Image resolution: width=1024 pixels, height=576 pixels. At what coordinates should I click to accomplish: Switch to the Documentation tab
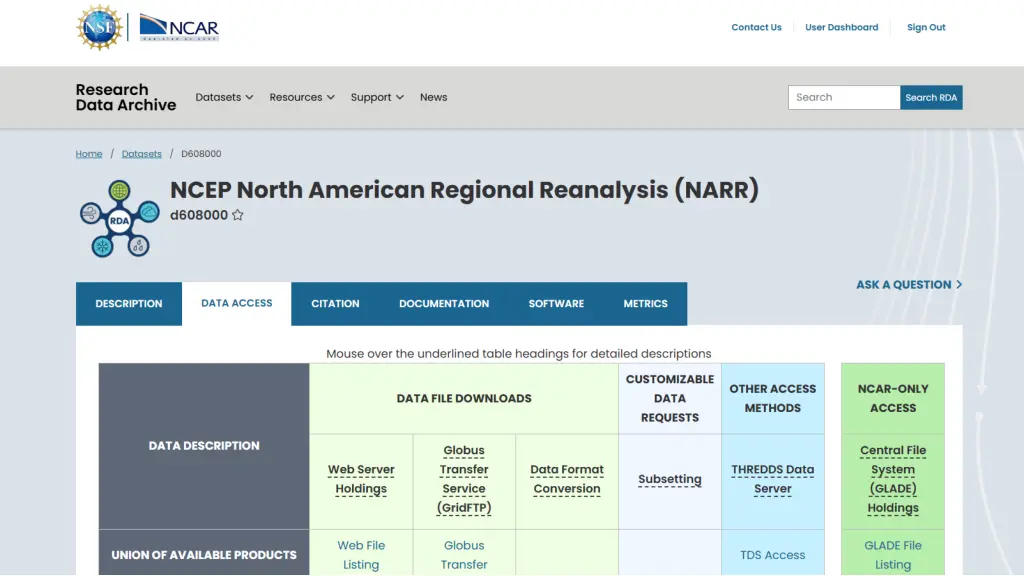[444, 304]
